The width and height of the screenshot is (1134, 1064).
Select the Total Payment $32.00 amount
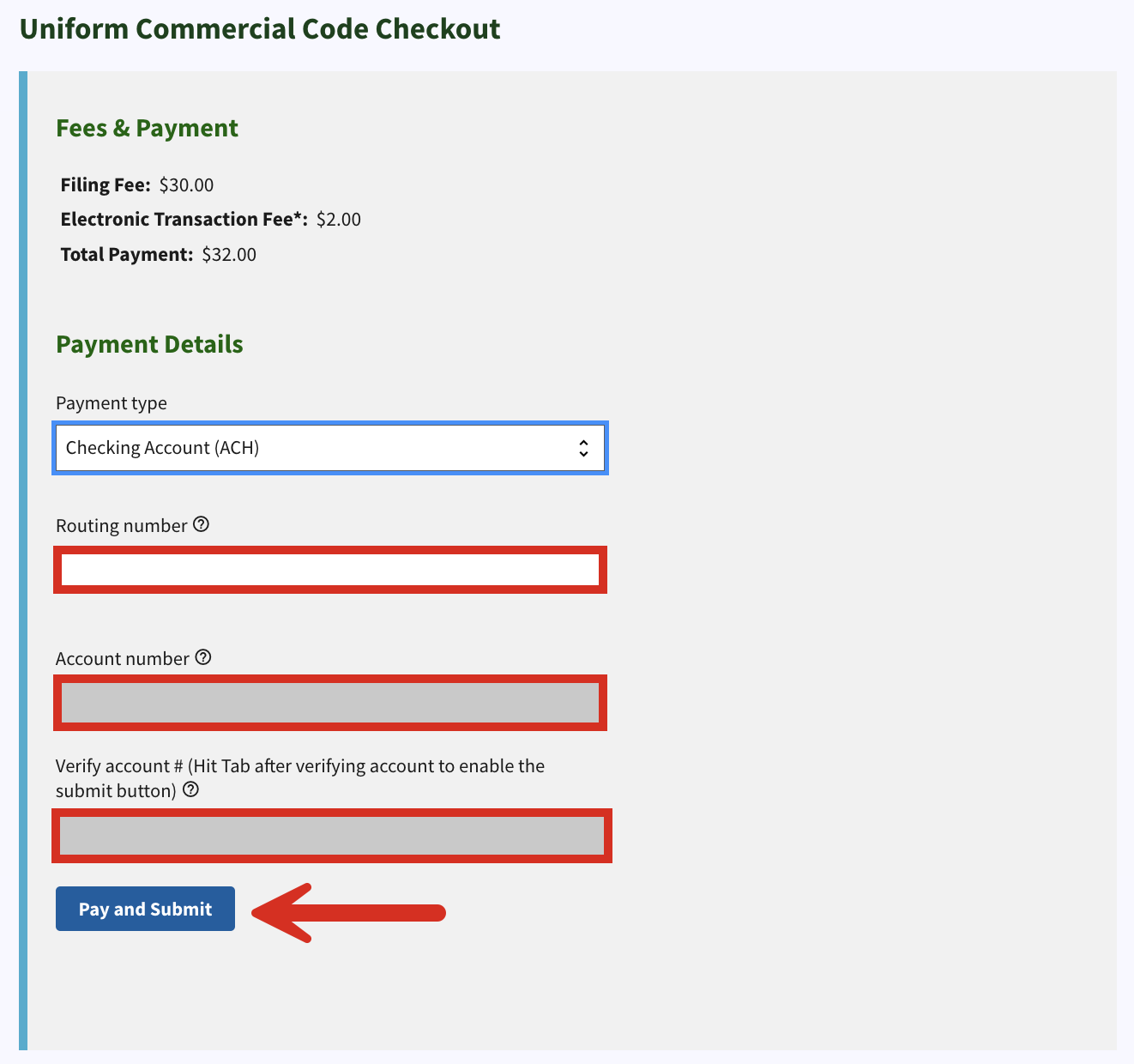(229, 255)
